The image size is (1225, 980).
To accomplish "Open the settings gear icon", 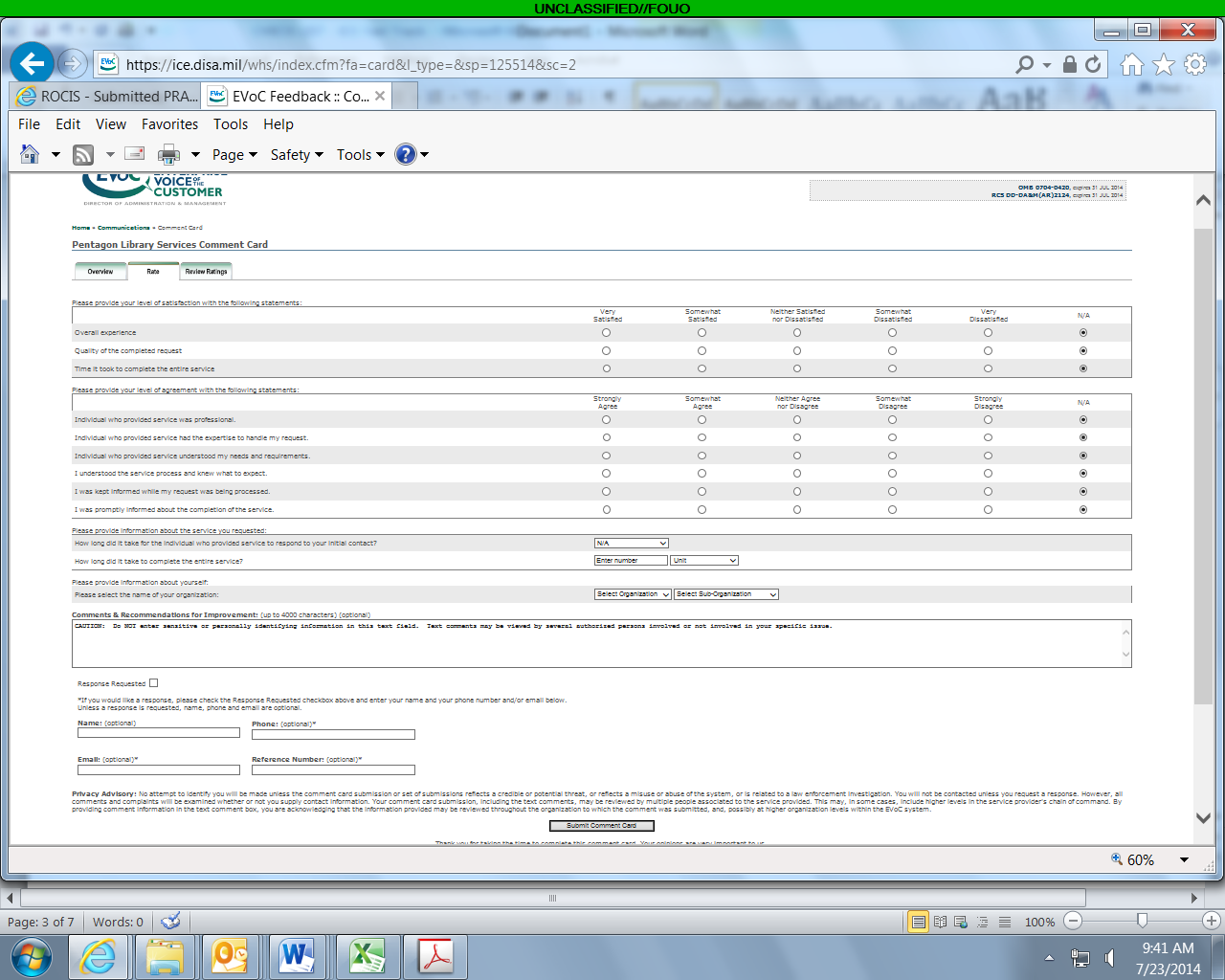I will [1195, 64].
